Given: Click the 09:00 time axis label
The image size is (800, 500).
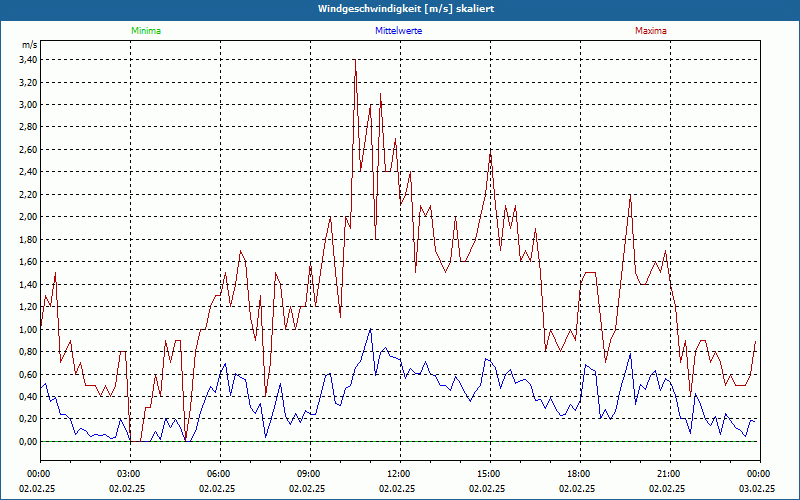Looking at the screenshot, I should [x=310, y=474].
